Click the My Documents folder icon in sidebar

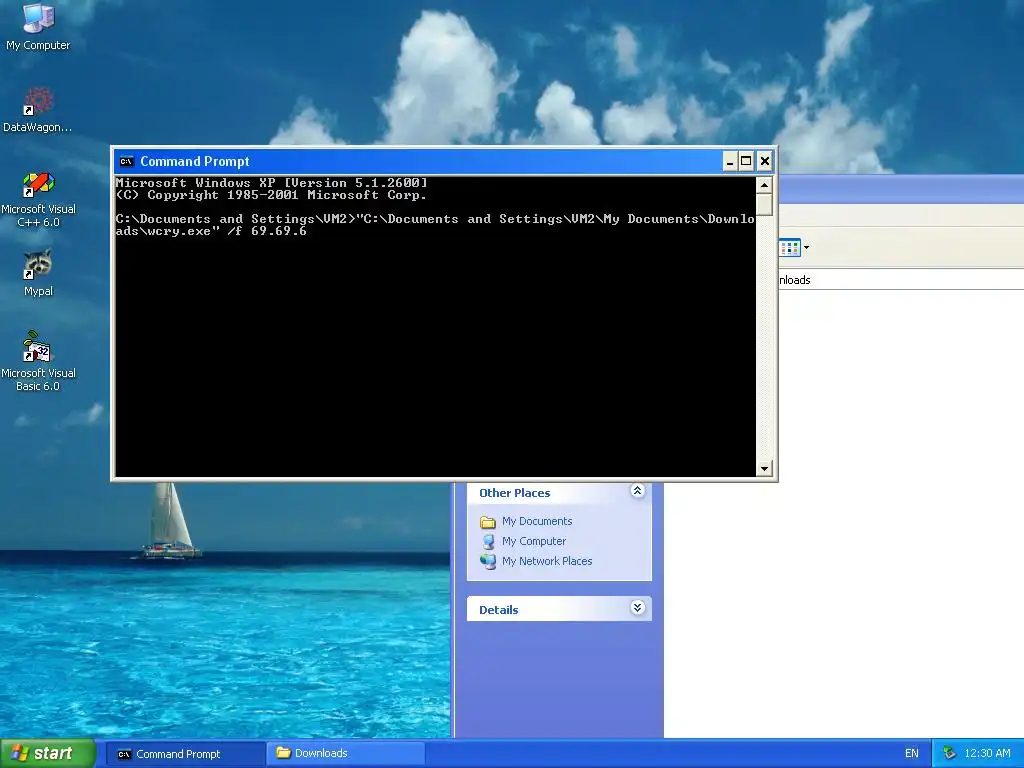(x=488, y=522)
